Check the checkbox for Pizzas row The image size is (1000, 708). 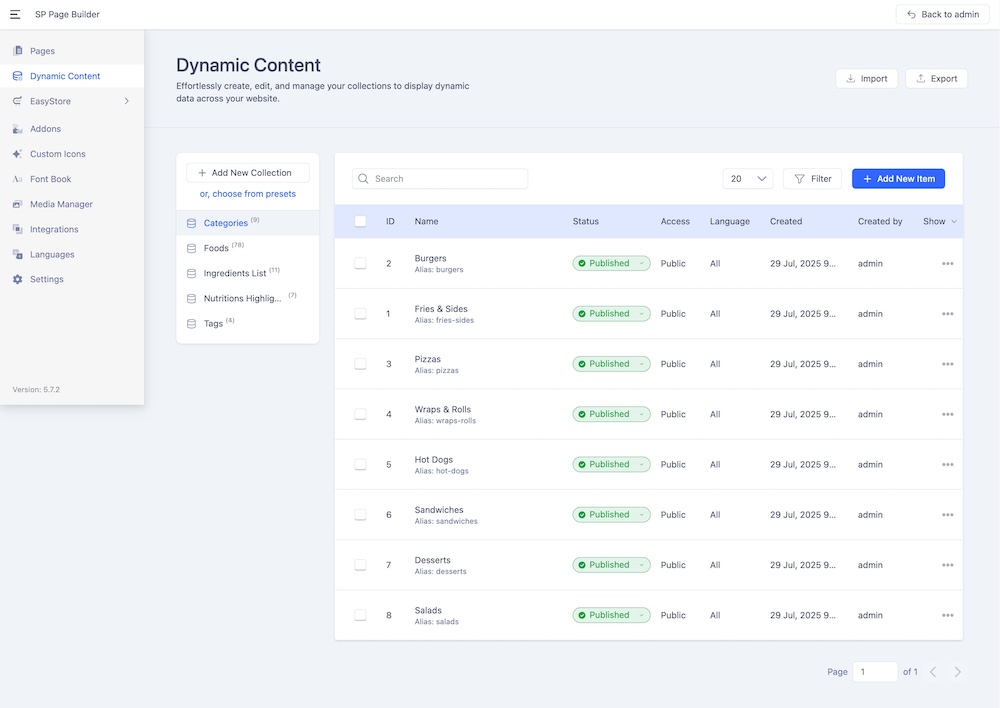click(360, 364)
